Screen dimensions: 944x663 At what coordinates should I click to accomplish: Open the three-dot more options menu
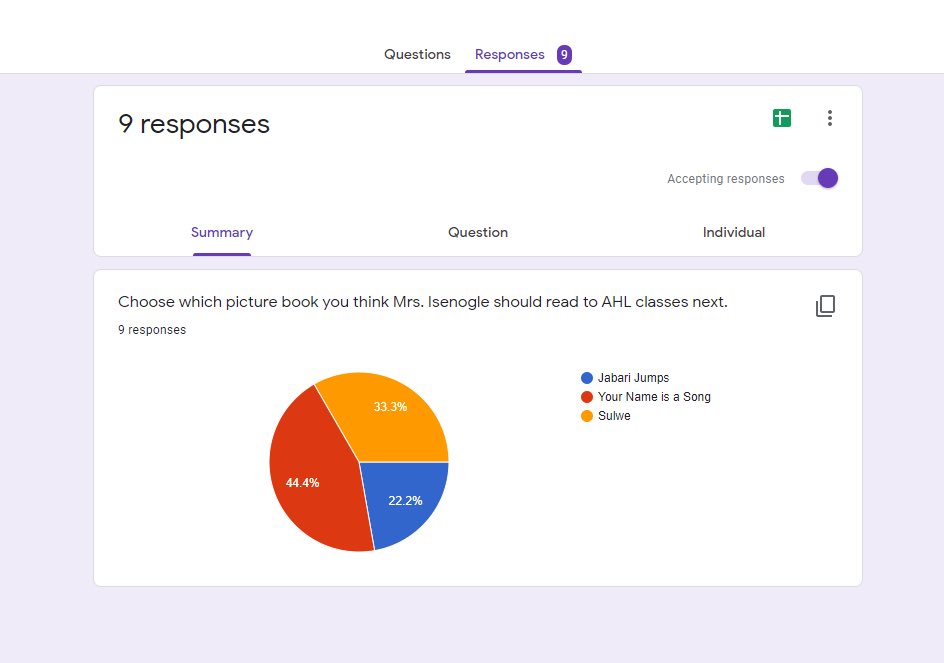[830, 118]
